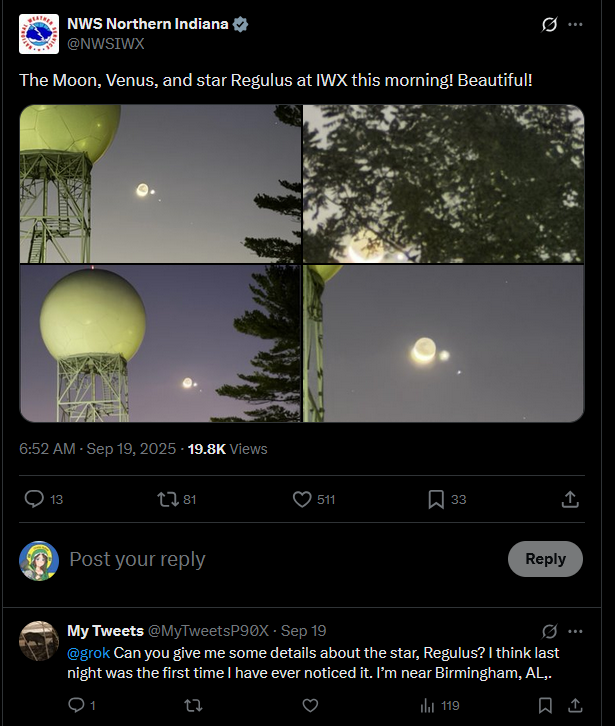Expand more options on My Tweets reply
The image size is (615, 726).
click(575, 631)
